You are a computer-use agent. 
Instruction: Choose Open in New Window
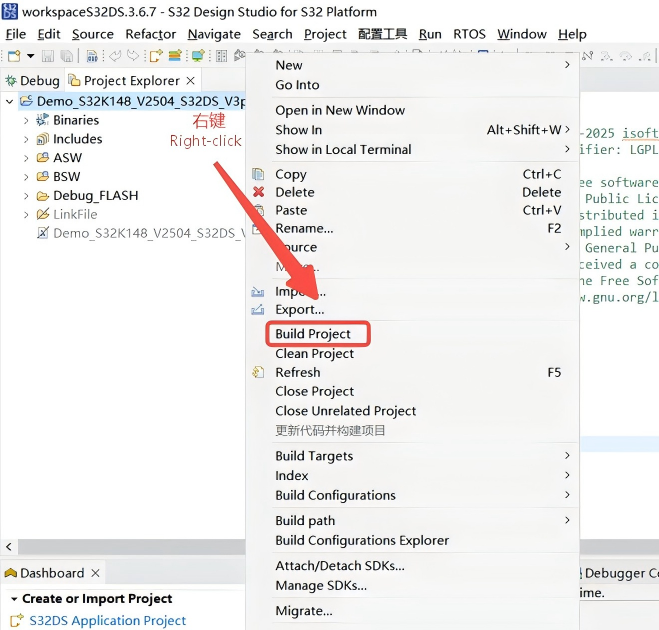[340, 110]
